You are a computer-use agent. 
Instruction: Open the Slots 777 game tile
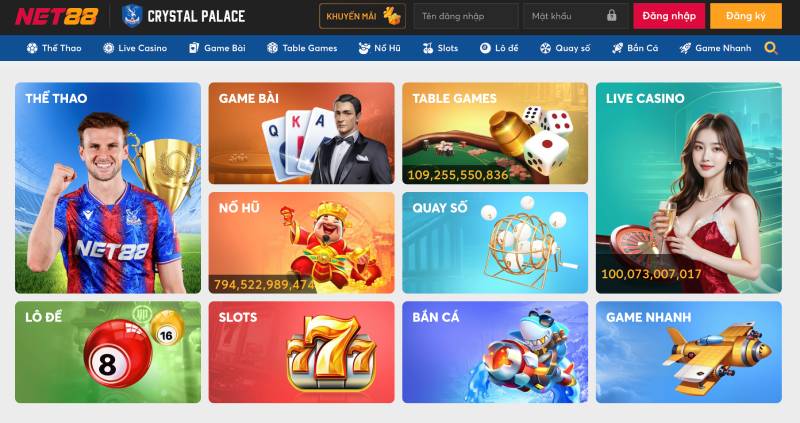[301, 352]
